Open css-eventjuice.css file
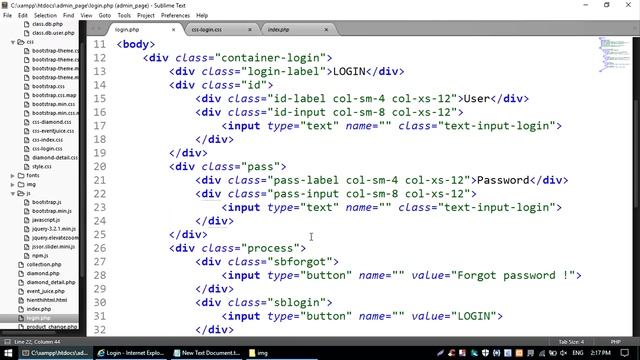 click(x=53, y=131)
